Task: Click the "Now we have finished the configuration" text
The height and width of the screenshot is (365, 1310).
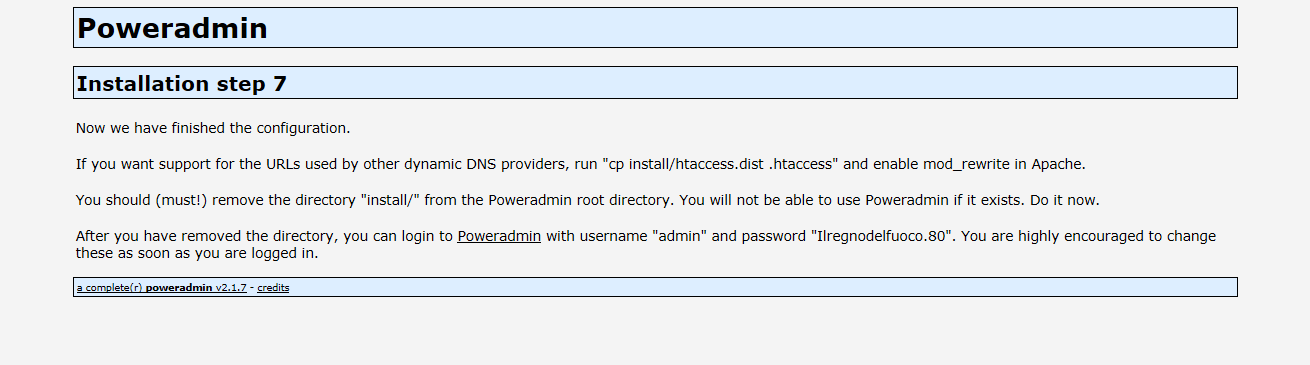Action: [x=213, y=129]
